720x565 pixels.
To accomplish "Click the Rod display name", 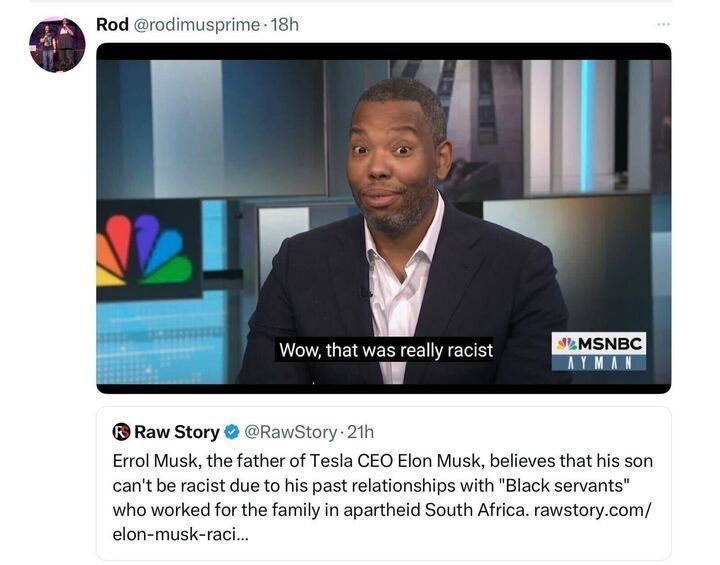I will click(112, 24).
